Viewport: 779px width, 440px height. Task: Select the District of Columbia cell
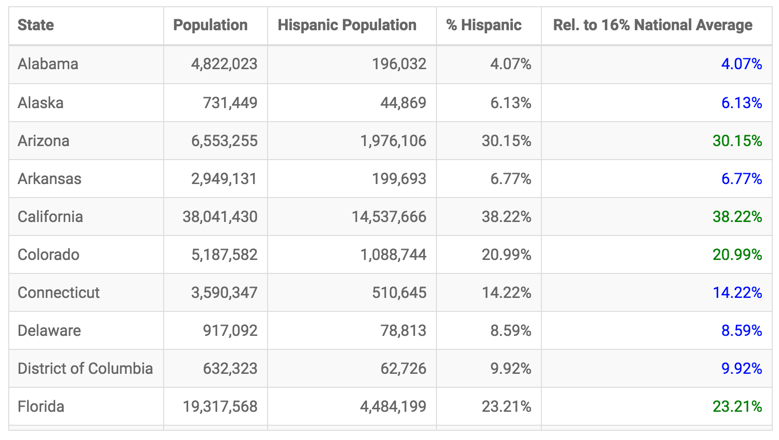tap(85, 369)
